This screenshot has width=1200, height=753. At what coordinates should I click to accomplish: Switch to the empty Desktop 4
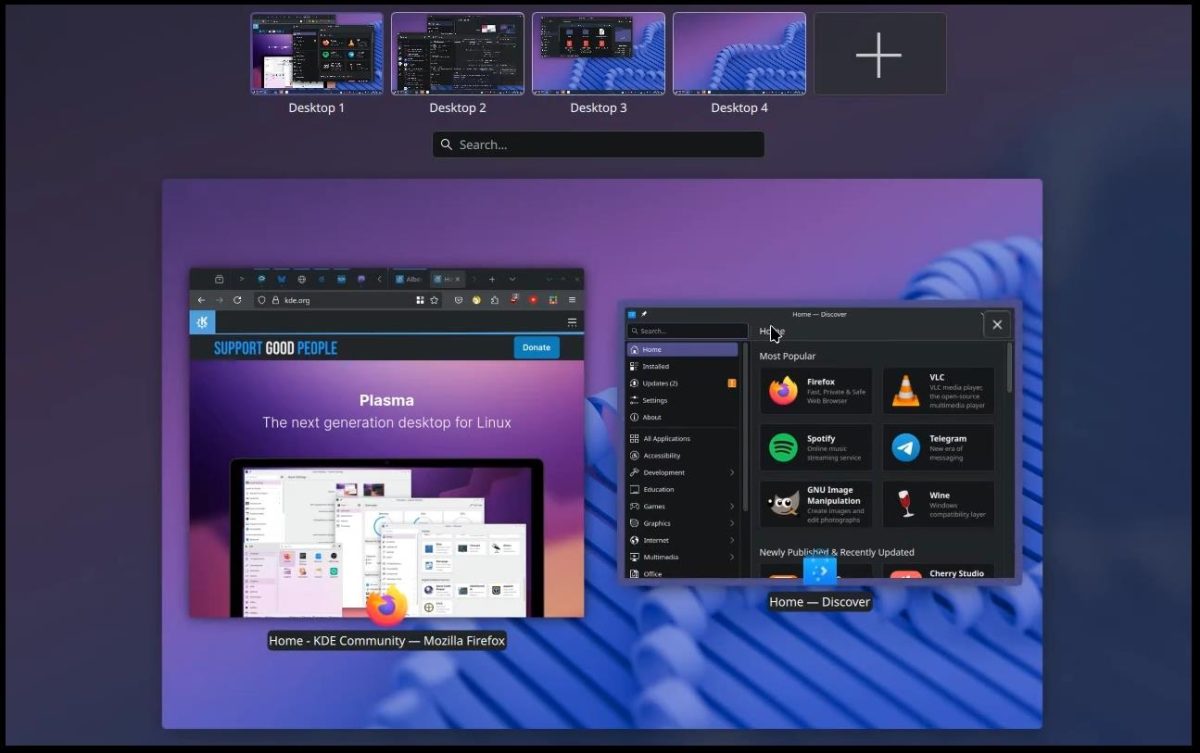pyautogui.click(x=739, y=53)
